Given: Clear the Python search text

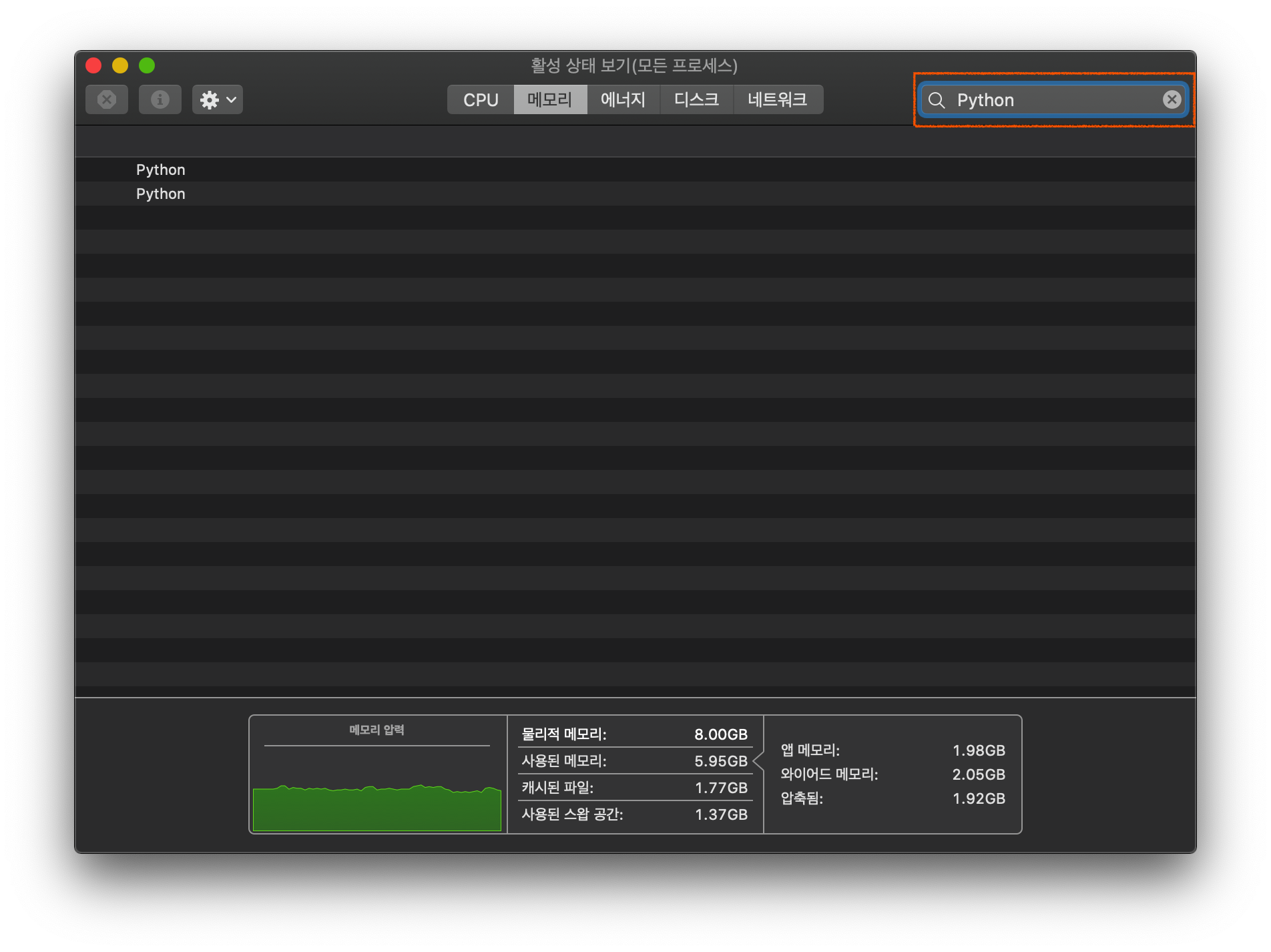Looking at the screenshot, I should [x=1172, y=99].
